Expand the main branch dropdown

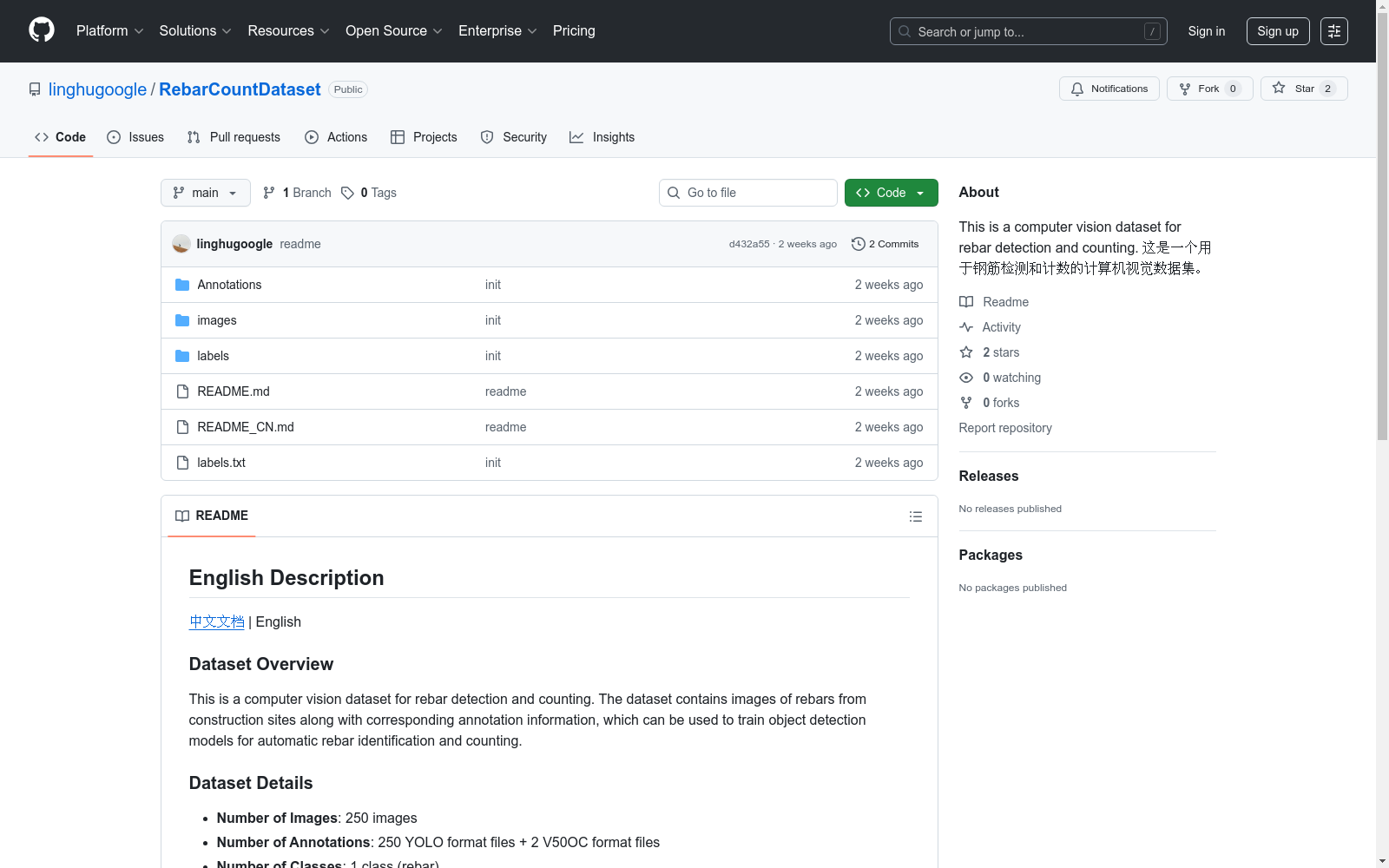point(205,193)
